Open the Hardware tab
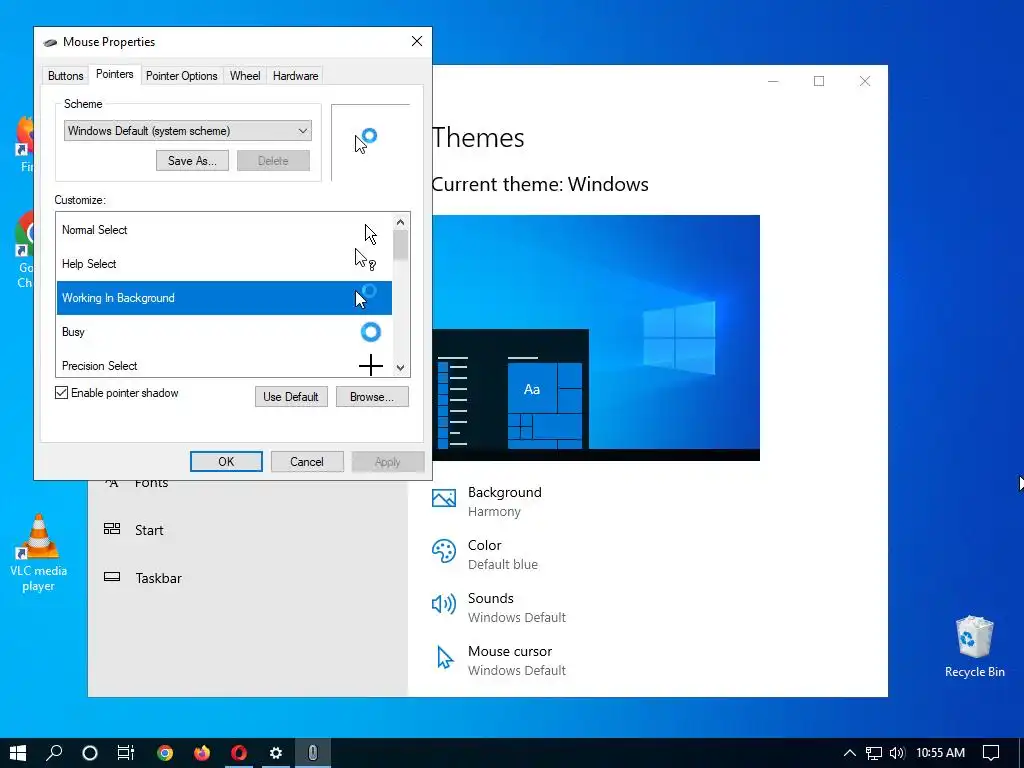The image size is (1024, 768). [x=295, y=76]
